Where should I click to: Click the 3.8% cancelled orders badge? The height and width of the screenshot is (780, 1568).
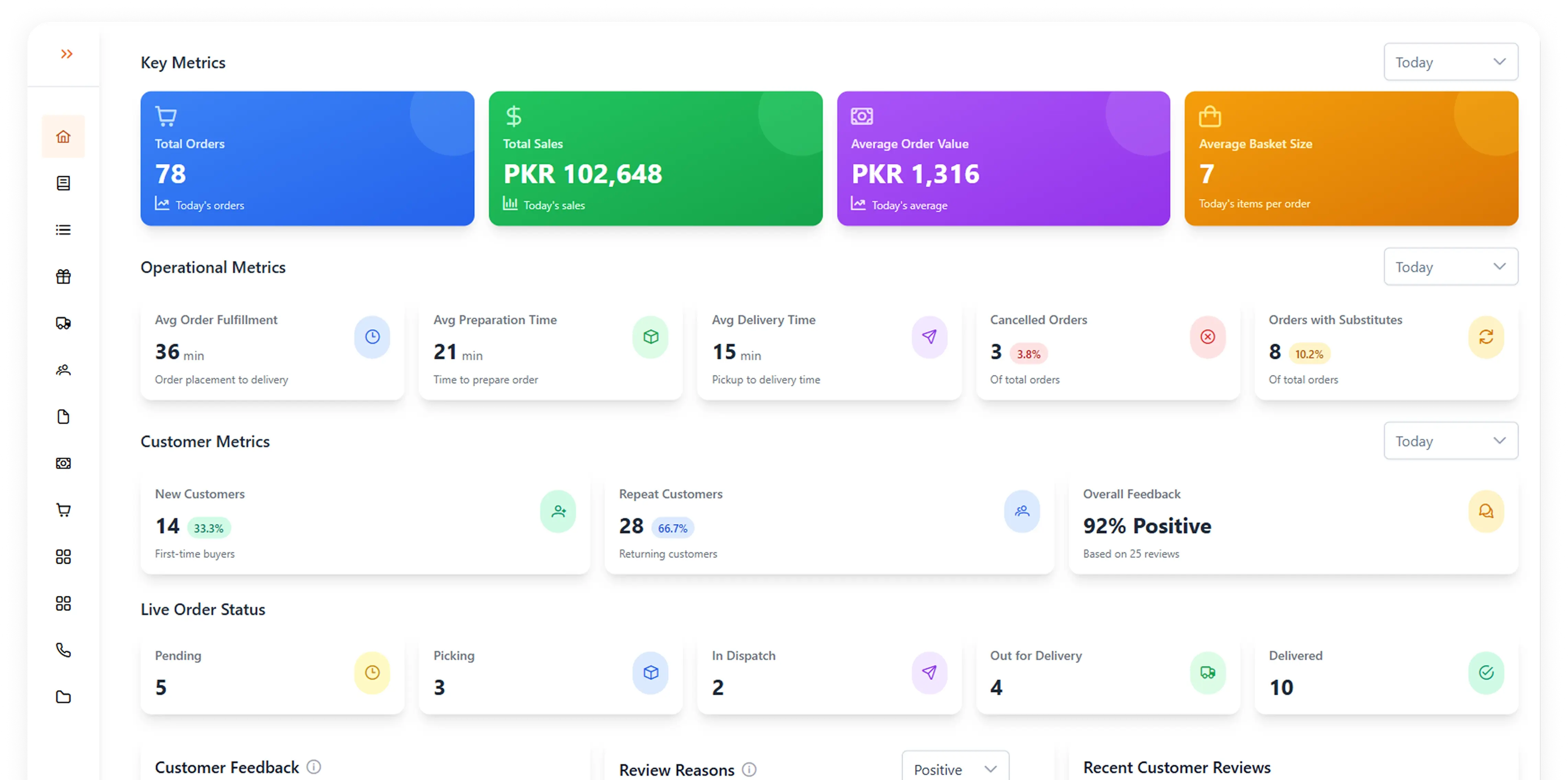[1029, 354]
